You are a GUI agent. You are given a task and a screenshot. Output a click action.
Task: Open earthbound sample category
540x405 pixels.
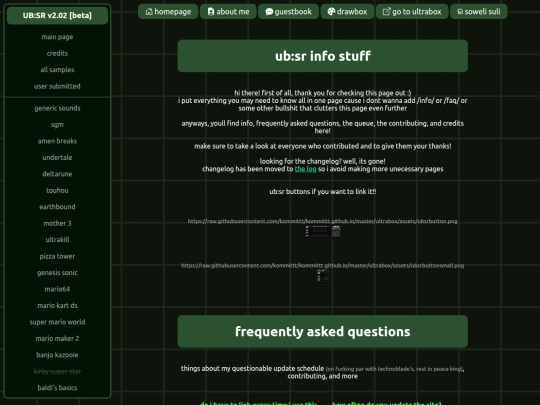[x=57, y=207]
